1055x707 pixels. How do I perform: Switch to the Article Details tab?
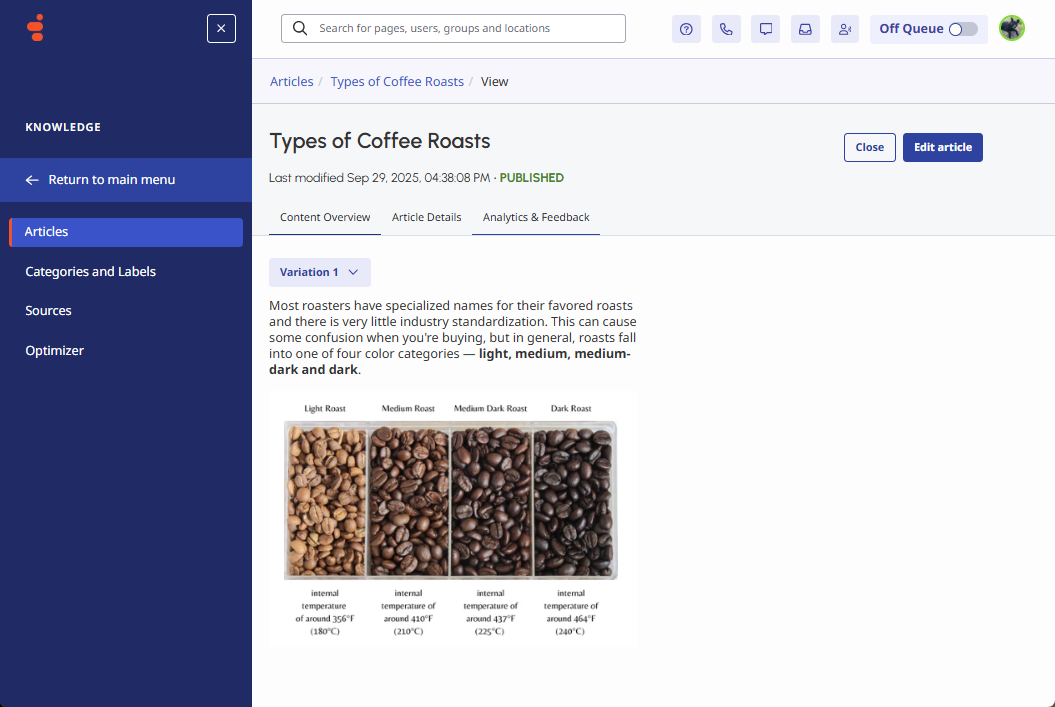(x=426, y=217)
